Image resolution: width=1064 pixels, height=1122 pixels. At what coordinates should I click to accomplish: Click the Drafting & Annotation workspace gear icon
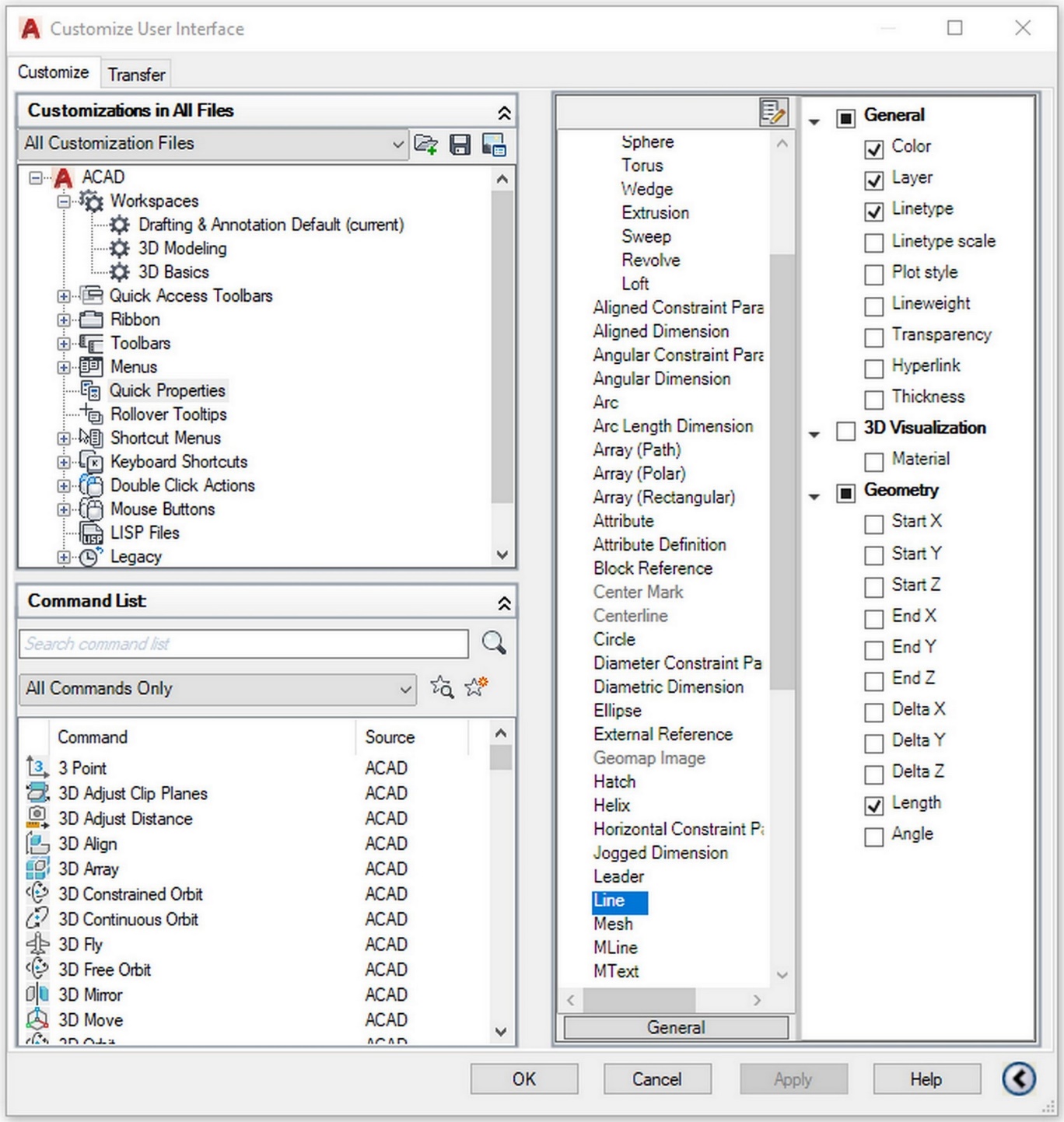tap(120, 225)
